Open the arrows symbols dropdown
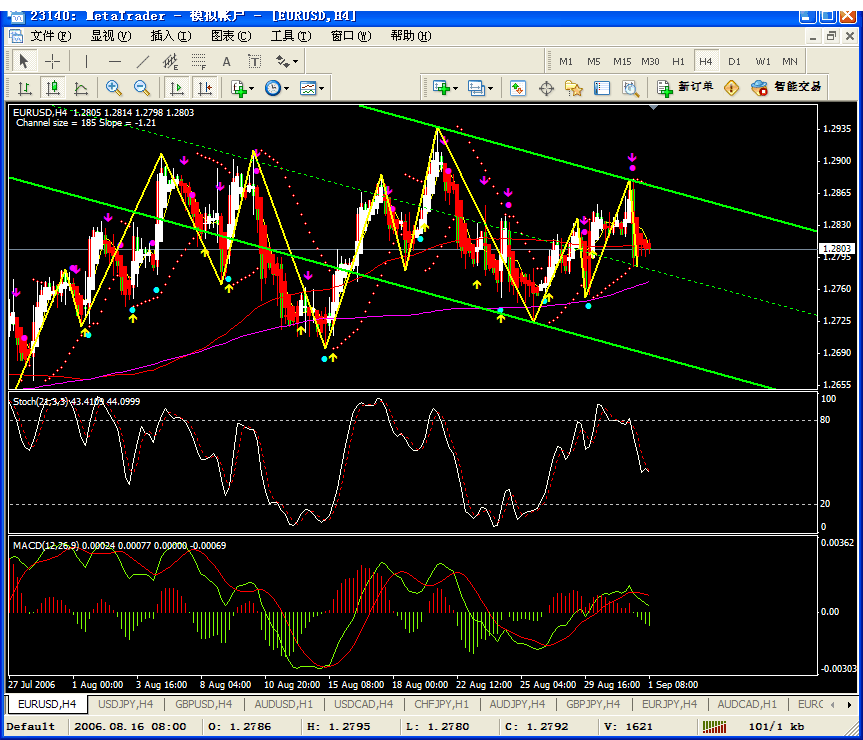The height and width of the screenshot is (740, 863). [x=287, y=61]
